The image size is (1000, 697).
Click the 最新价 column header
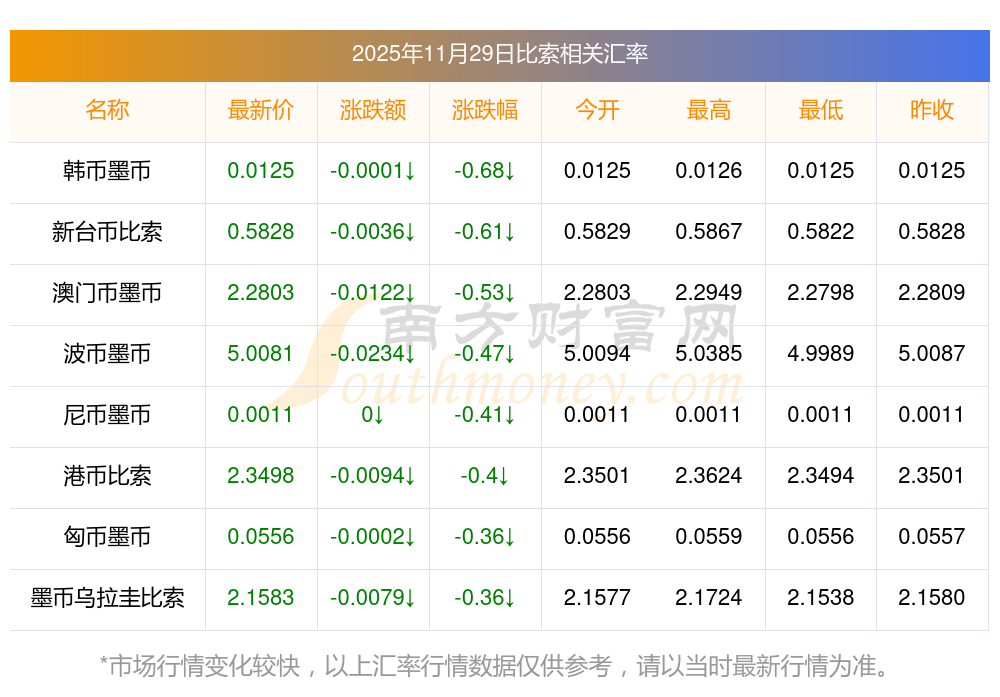pyautogui.click(x=261, y=110)
